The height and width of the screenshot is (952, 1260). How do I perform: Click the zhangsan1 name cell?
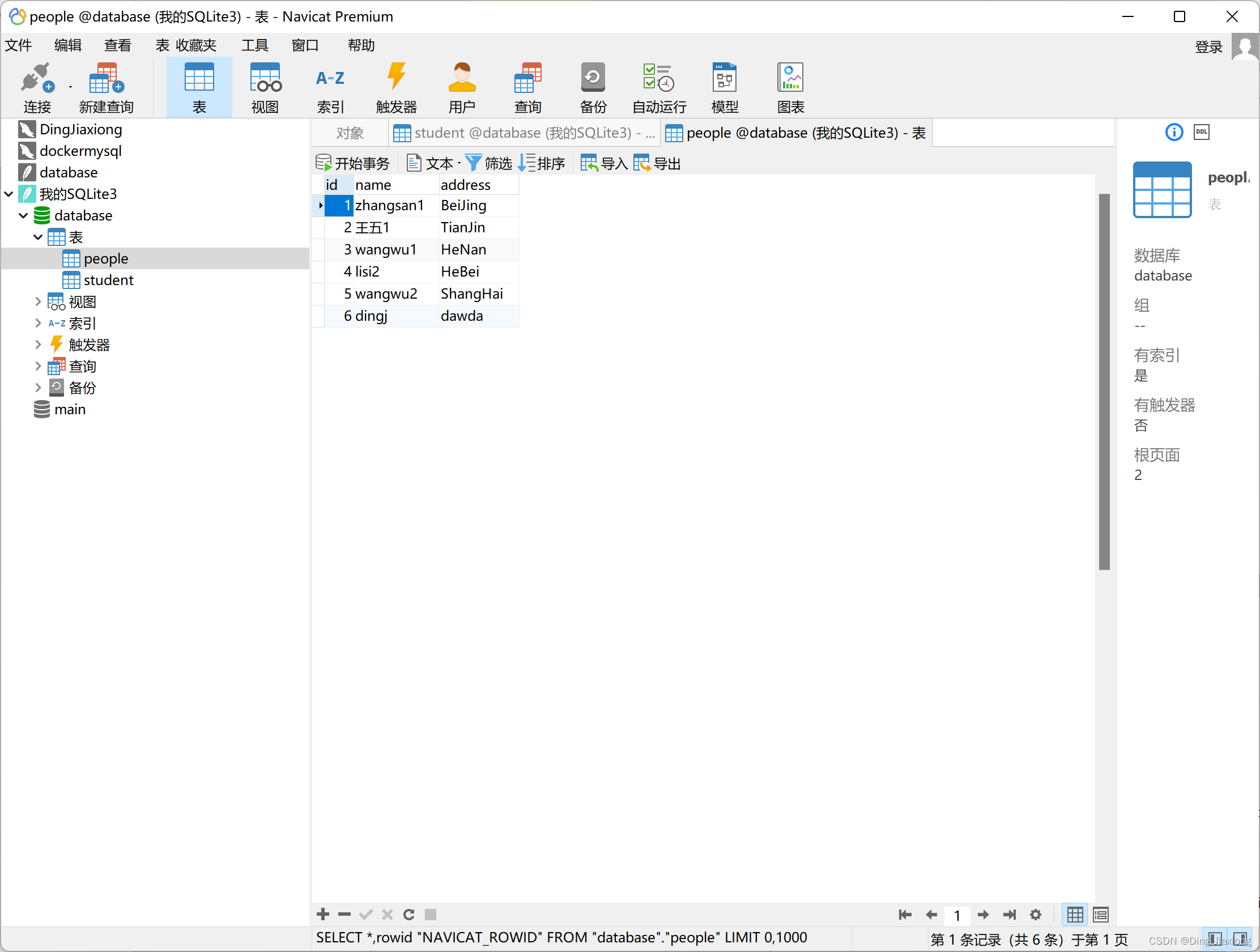[x=396, y=206]
